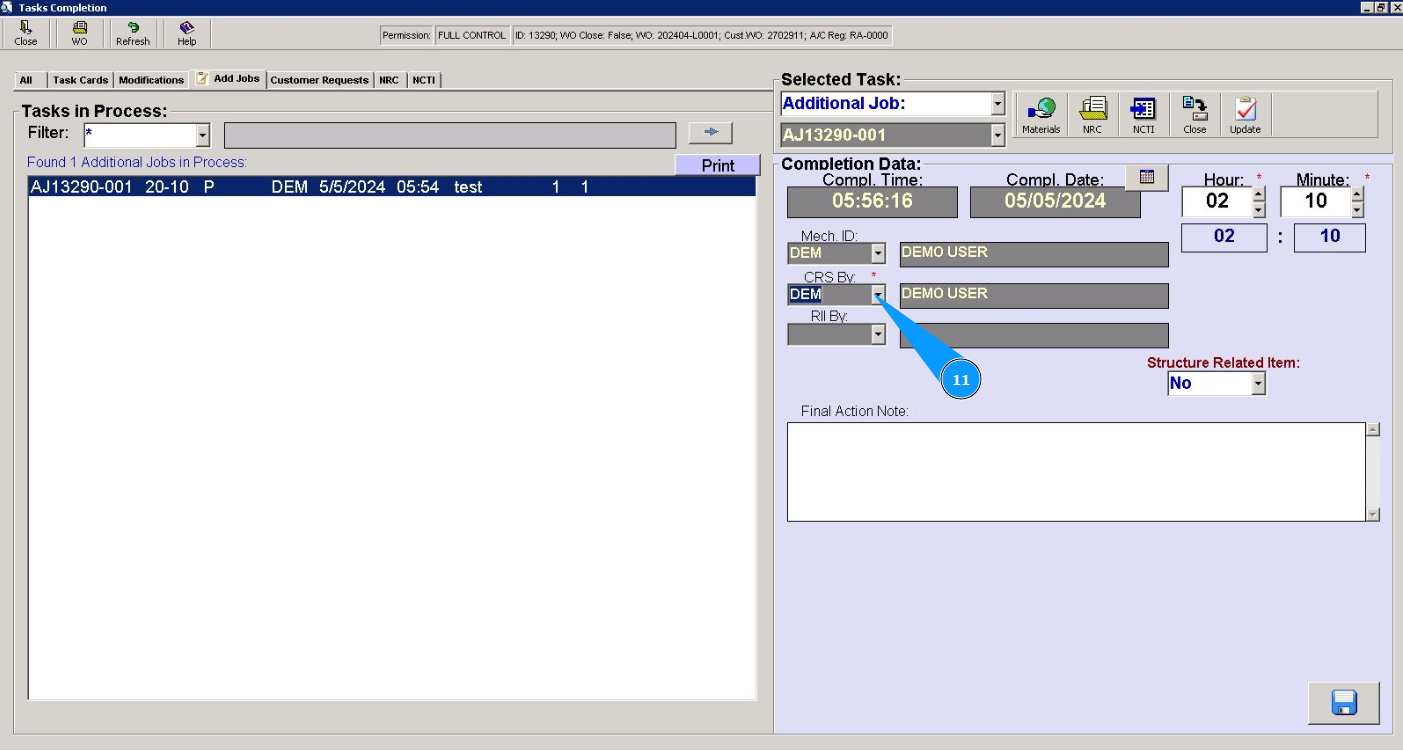Click the Close toolbar icon
The image size is (1403, 751).
tap(26, 33)
